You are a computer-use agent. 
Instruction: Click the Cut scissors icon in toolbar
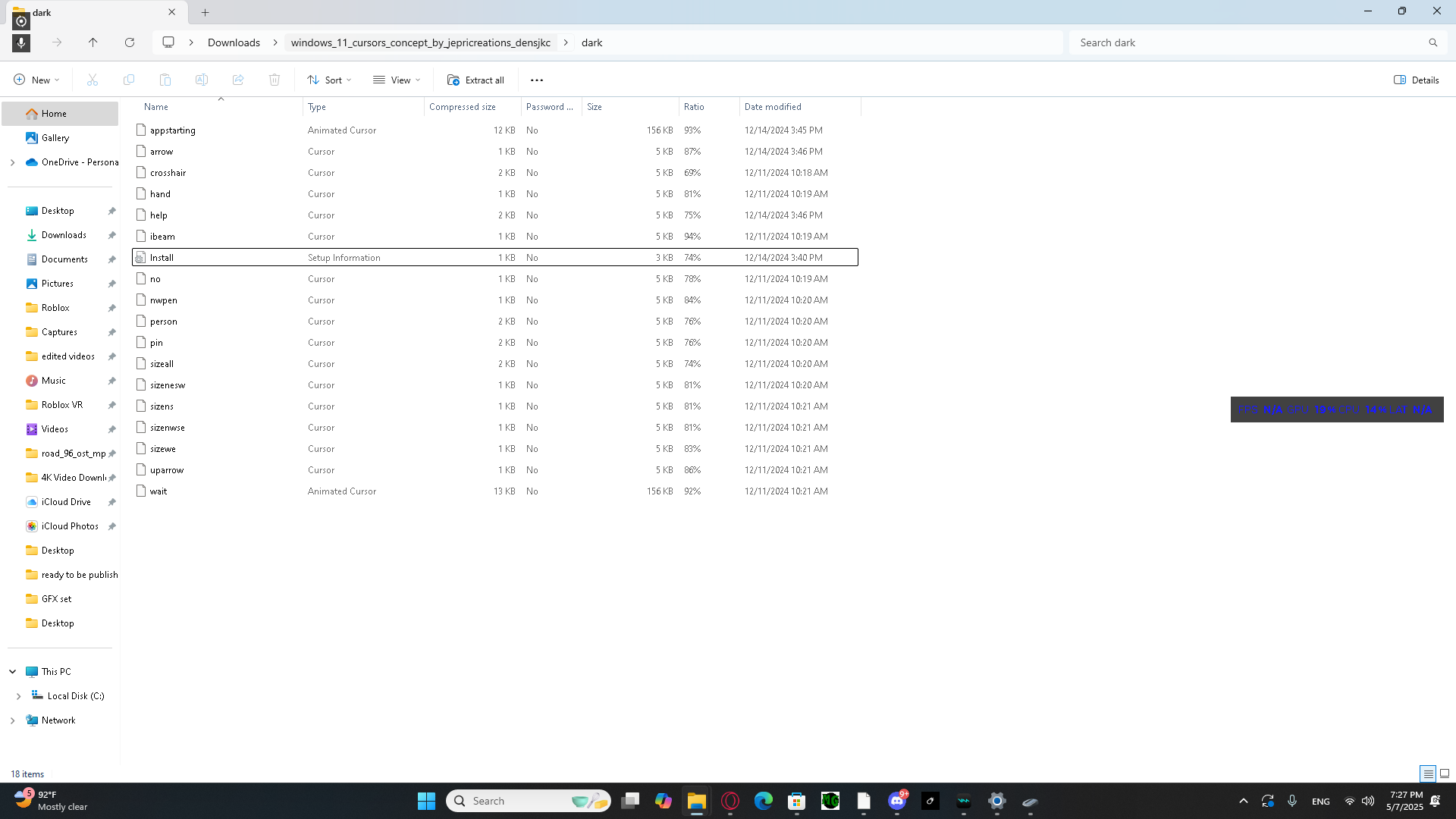point(93,80)
